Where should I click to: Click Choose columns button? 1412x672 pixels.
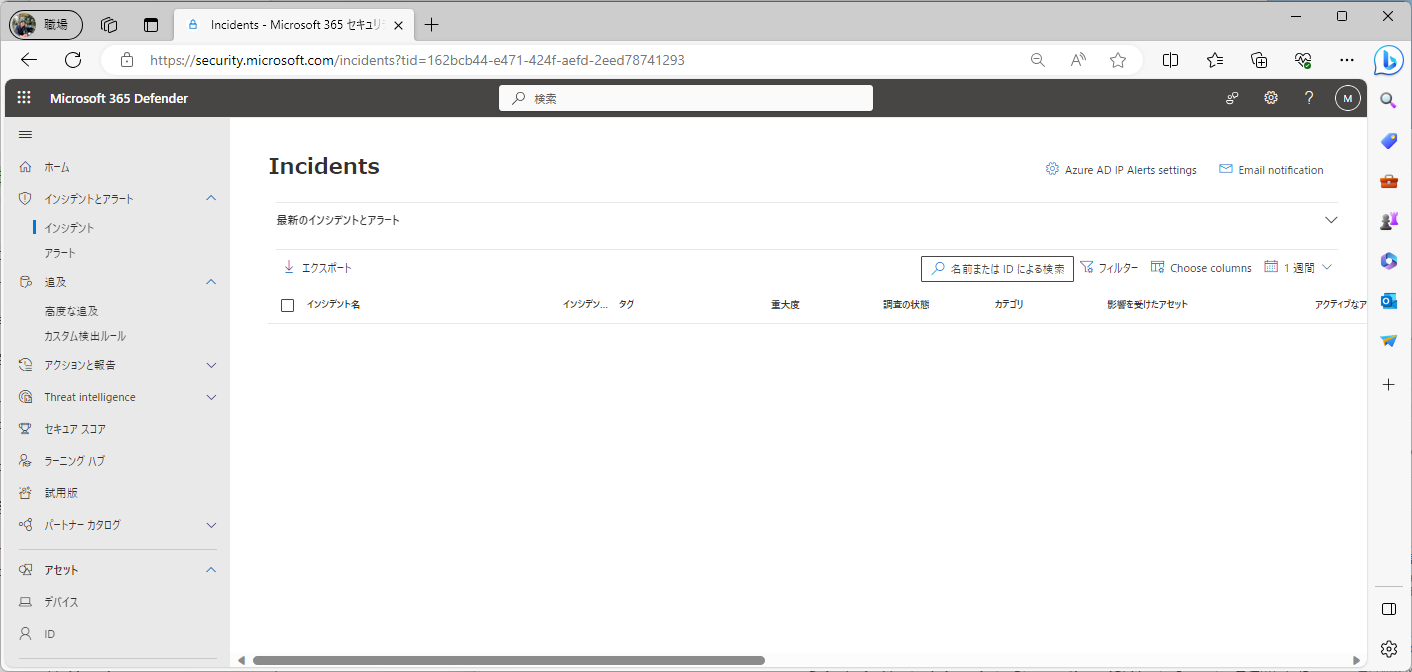[1201, 268]
